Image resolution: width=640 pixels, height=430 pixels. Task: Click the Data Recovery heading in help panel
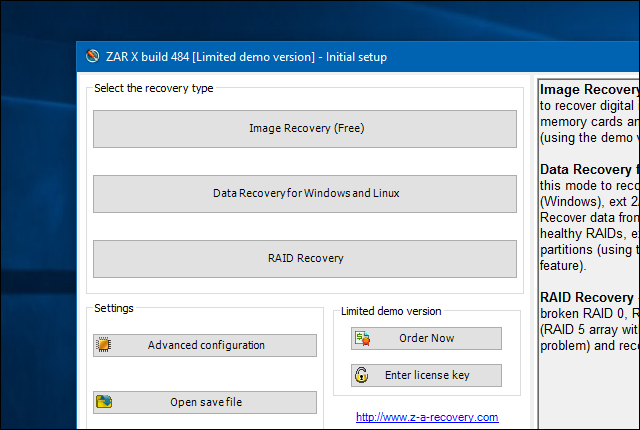(586, 169)
